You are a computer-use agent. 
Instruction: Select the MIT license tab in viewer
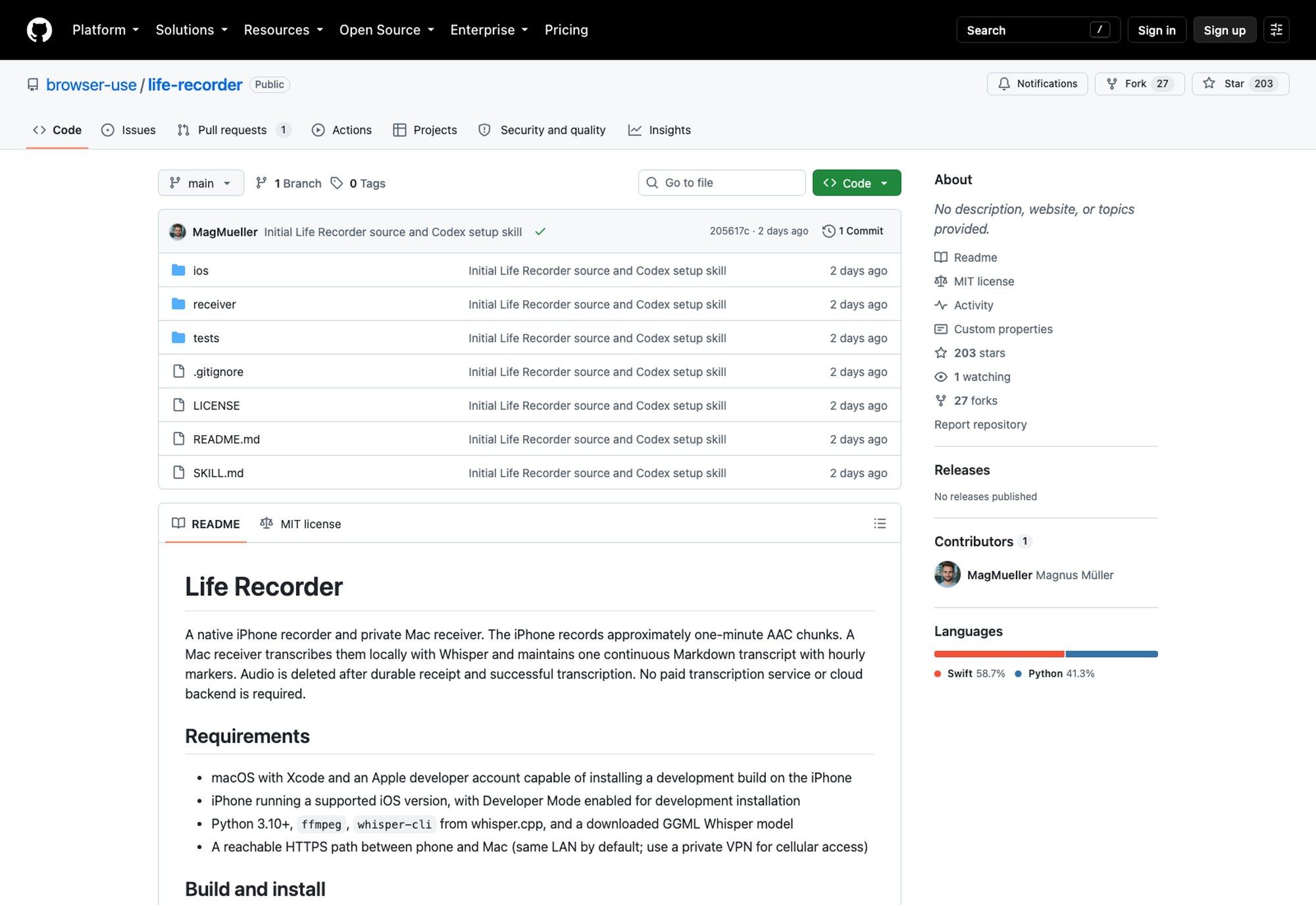point(301,524)
